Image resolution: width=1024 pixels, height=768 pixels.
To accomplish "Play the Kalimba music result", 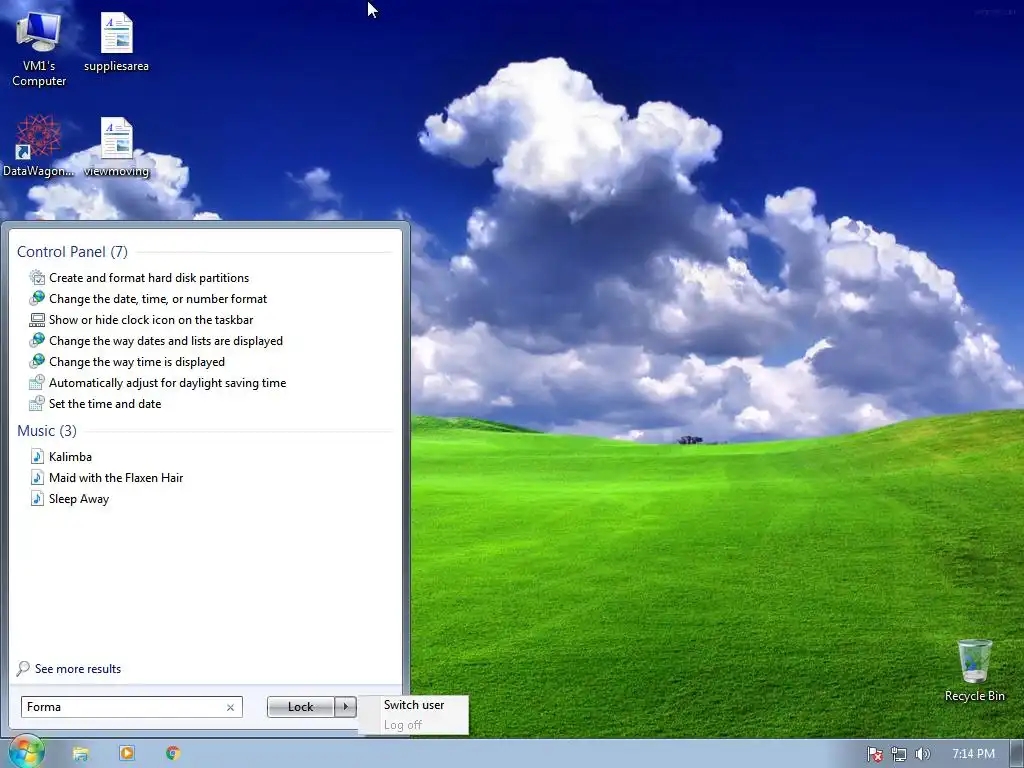I will point(70,456).
